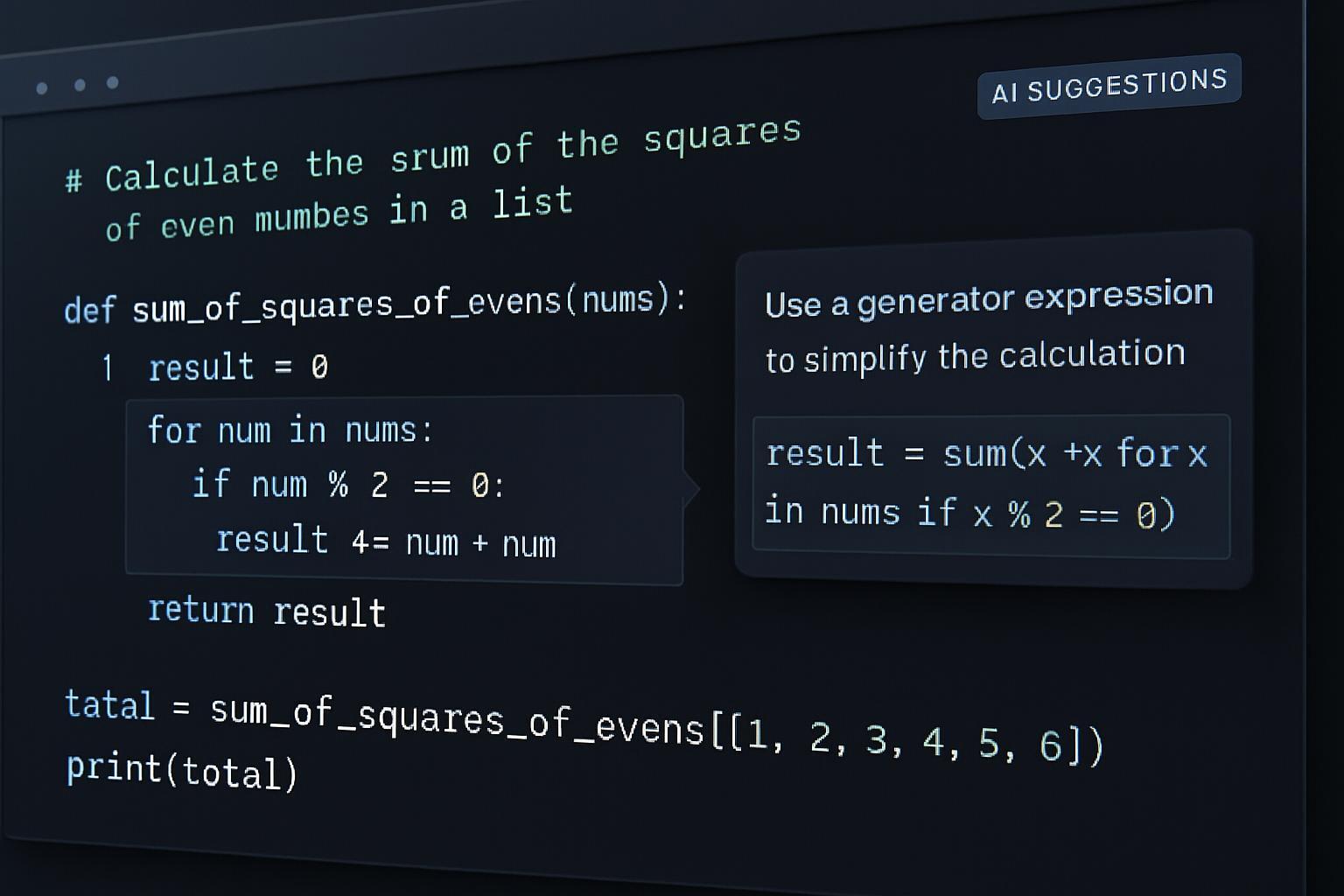Screen dimensions: 1344x896
Task: Click the third window control dot
Action: [112, 82]
